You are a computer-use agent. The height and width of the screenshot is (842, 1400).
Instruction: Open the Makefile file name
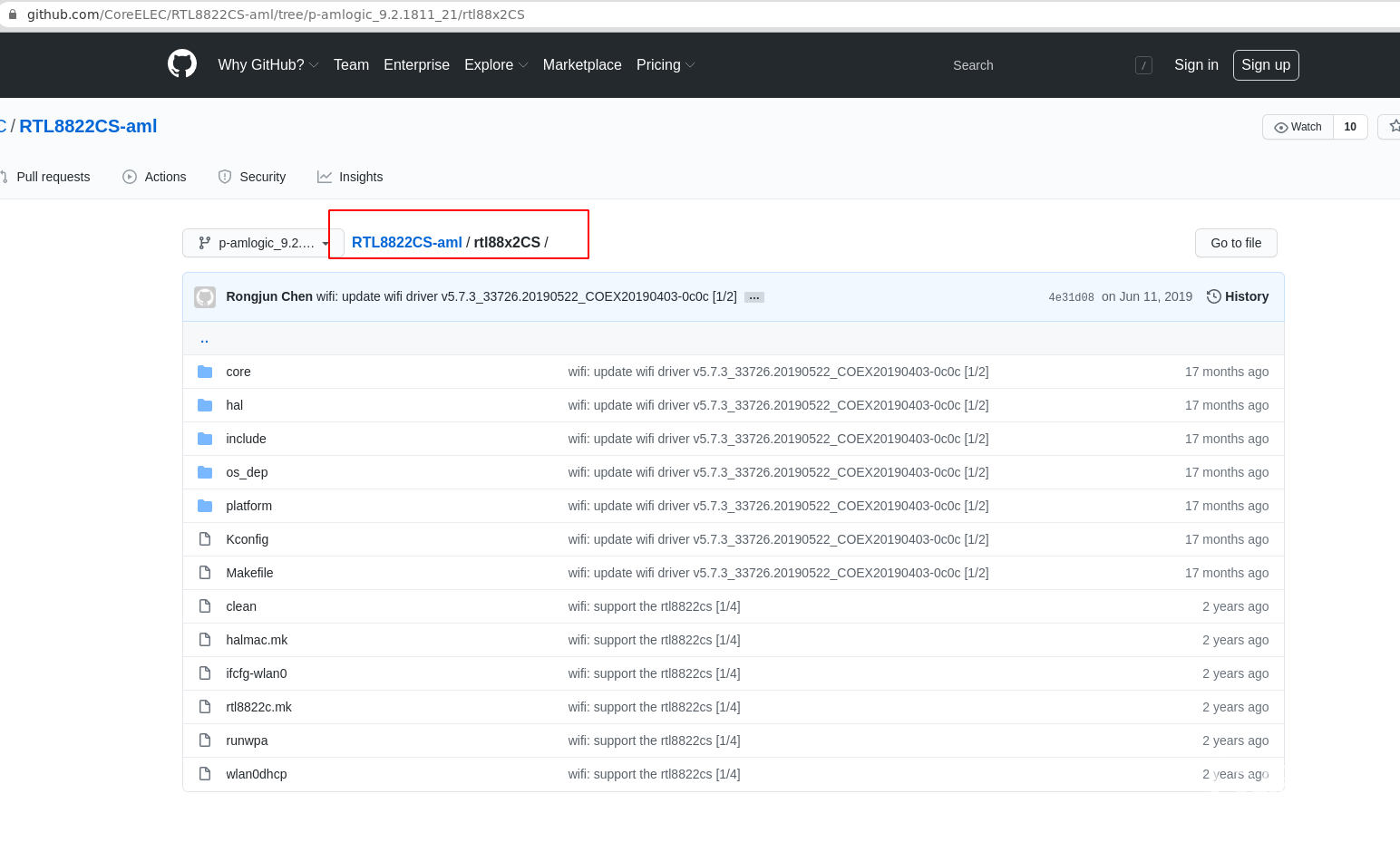[x=249, y=573]
